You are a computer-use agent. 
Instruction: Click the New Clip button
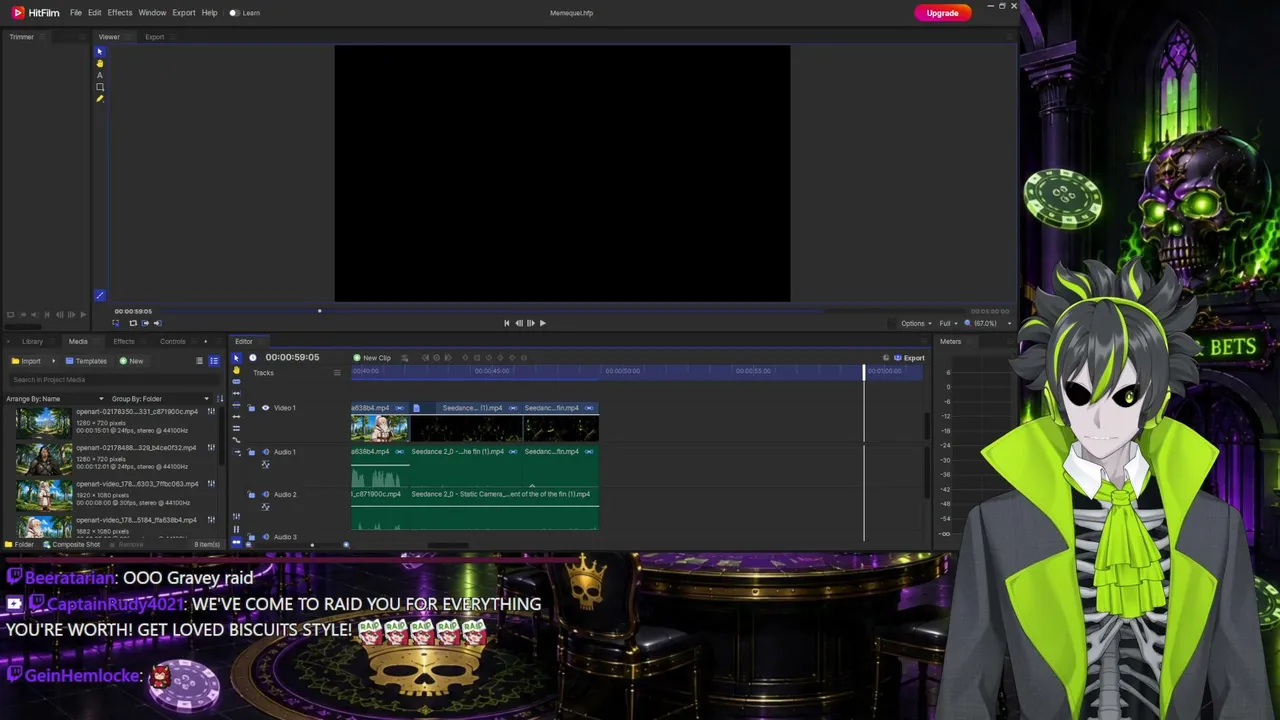(x=372, y=358)
